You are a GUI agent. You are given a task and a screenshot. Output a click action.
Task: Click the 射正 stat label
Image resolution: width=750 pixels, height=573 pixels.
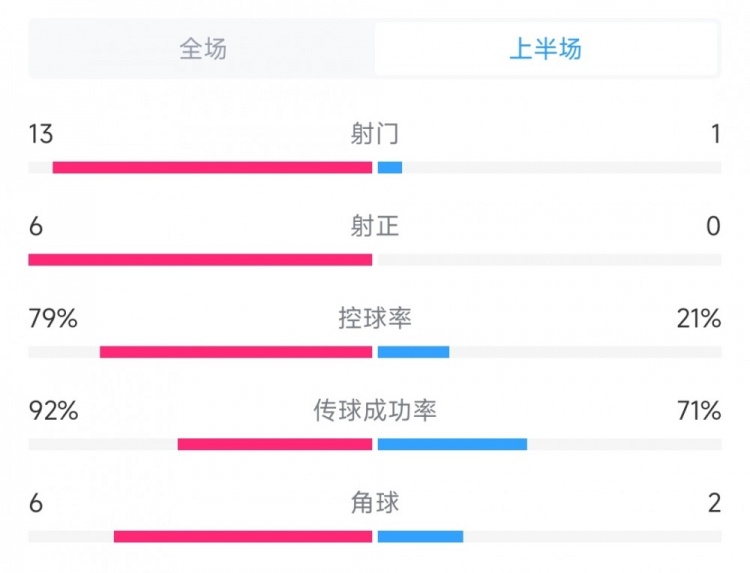[375, 227]
